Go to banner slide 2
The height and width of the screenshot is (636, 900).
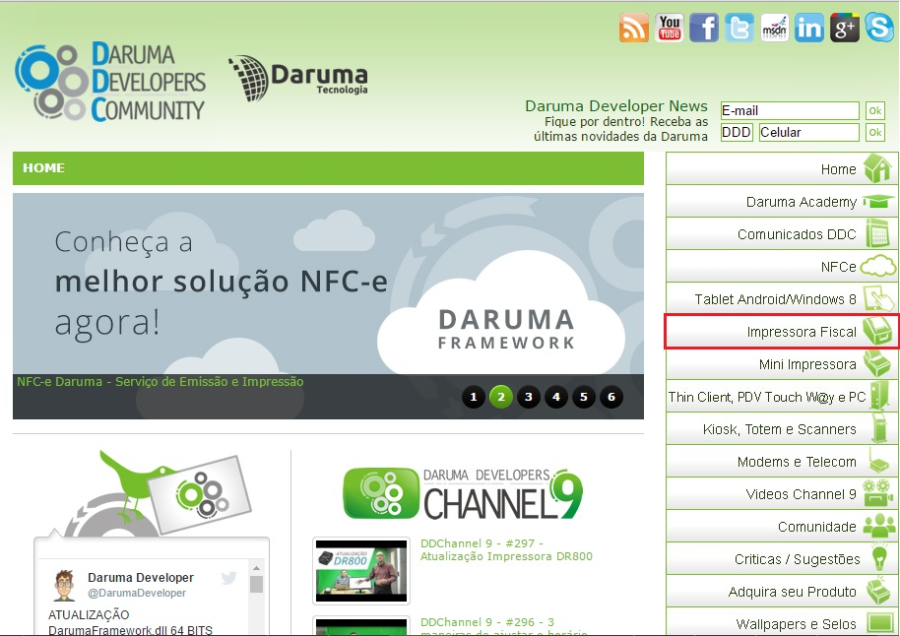[x=501, y=397]
